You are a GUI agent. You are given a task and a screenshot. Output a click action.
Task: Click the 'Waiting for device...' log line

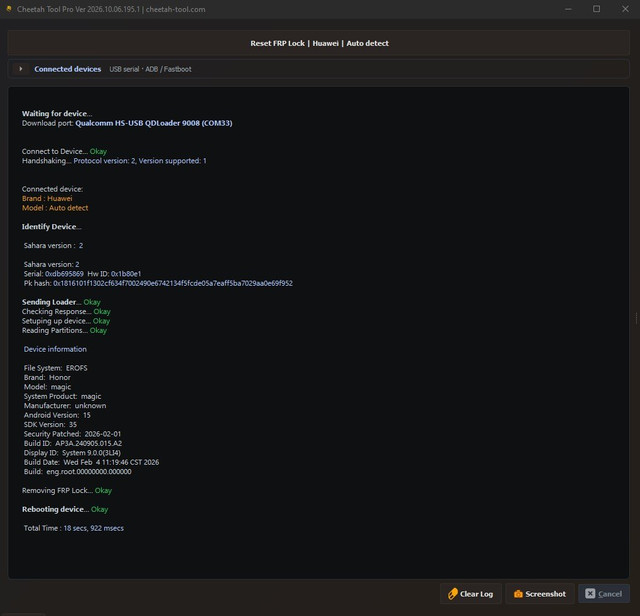tap(57, 113)
